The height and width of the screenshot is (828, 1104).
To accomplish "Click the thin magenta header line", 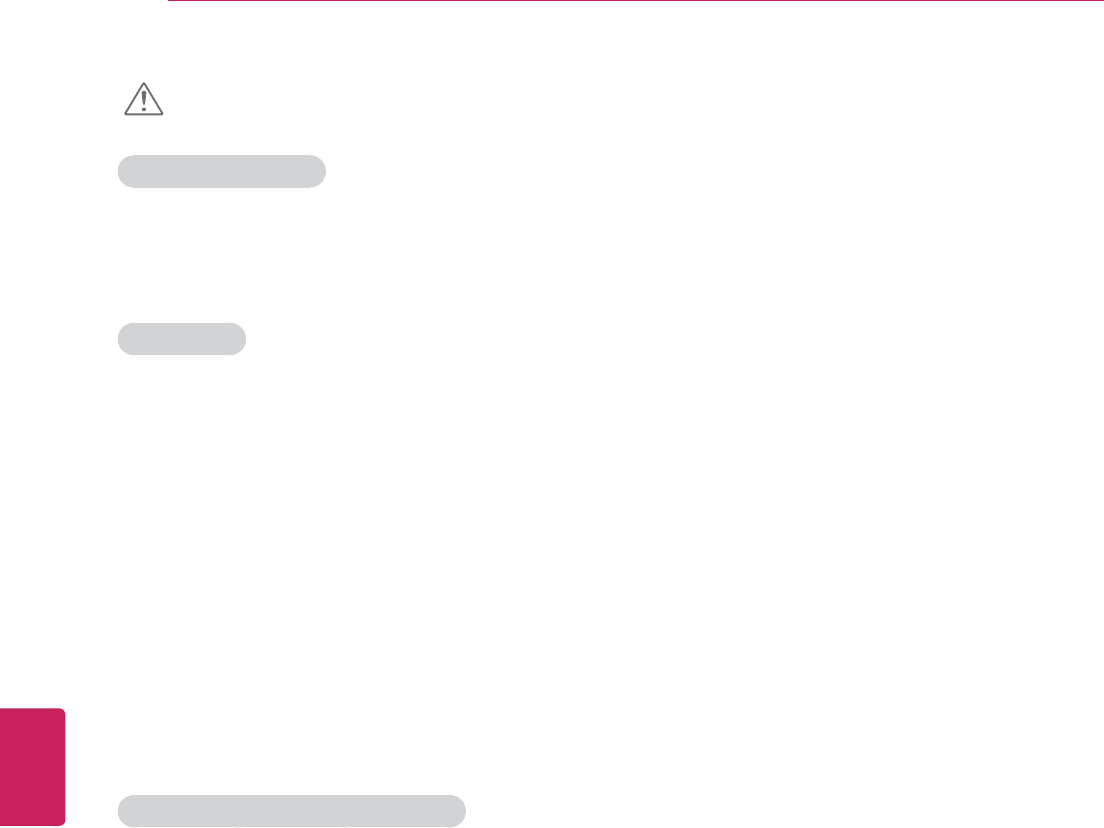I will point(635,2).
